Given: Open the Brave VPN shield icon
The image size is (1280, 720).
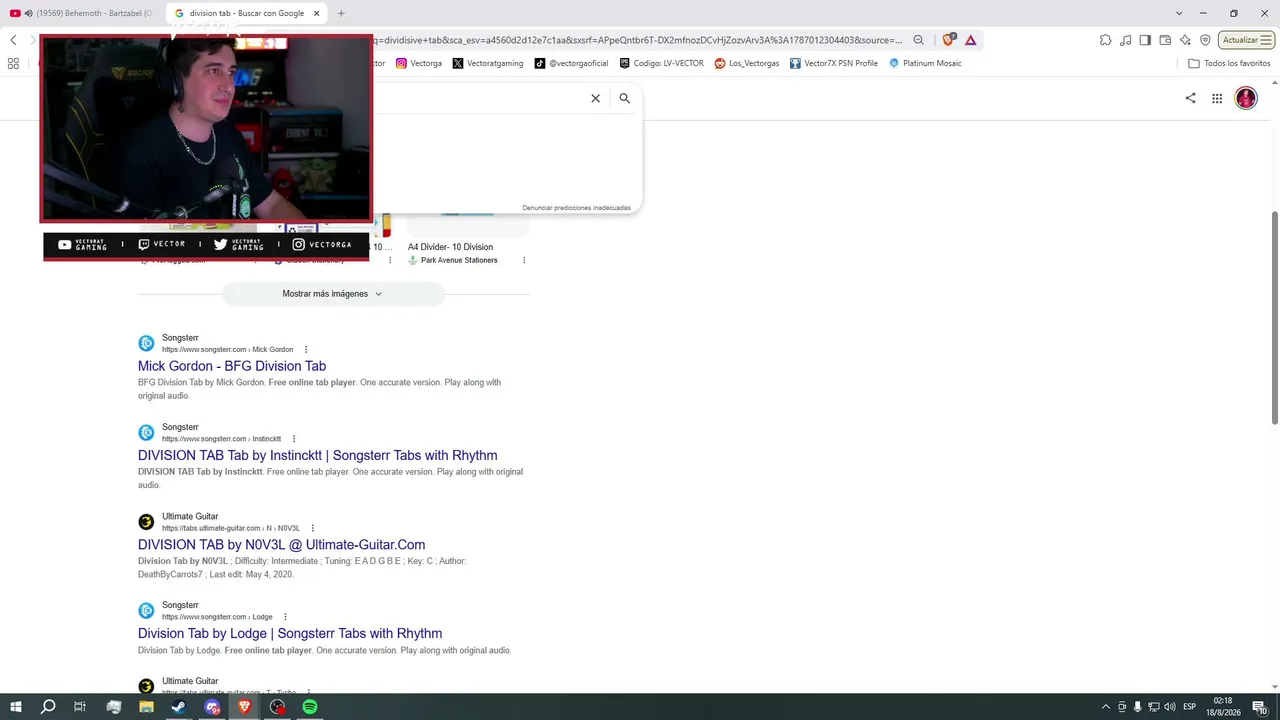Looking at the screenshot, I should coord(1205,40).
